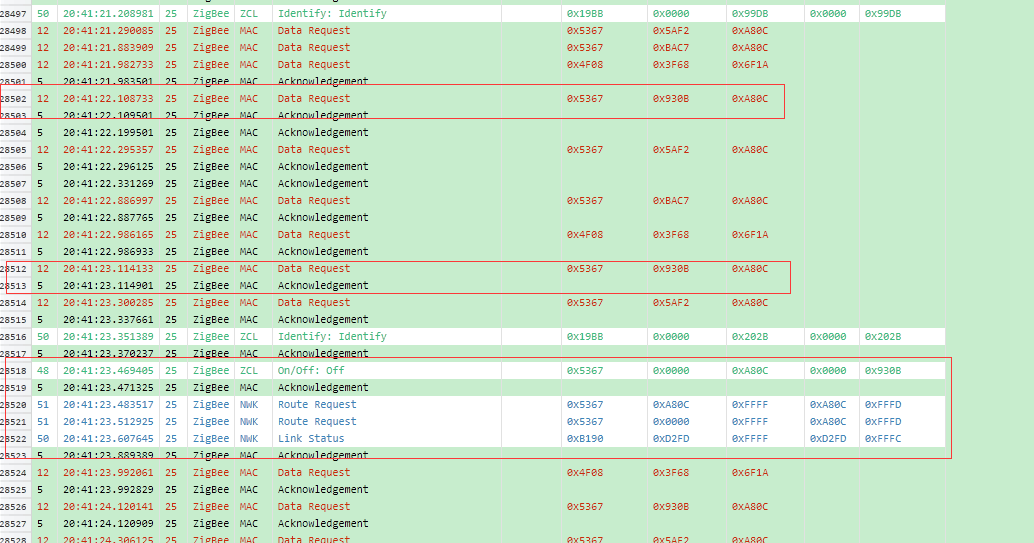Select timestamp 20:41:22.887765
The image size is (1034, 543).
point(108,218)
